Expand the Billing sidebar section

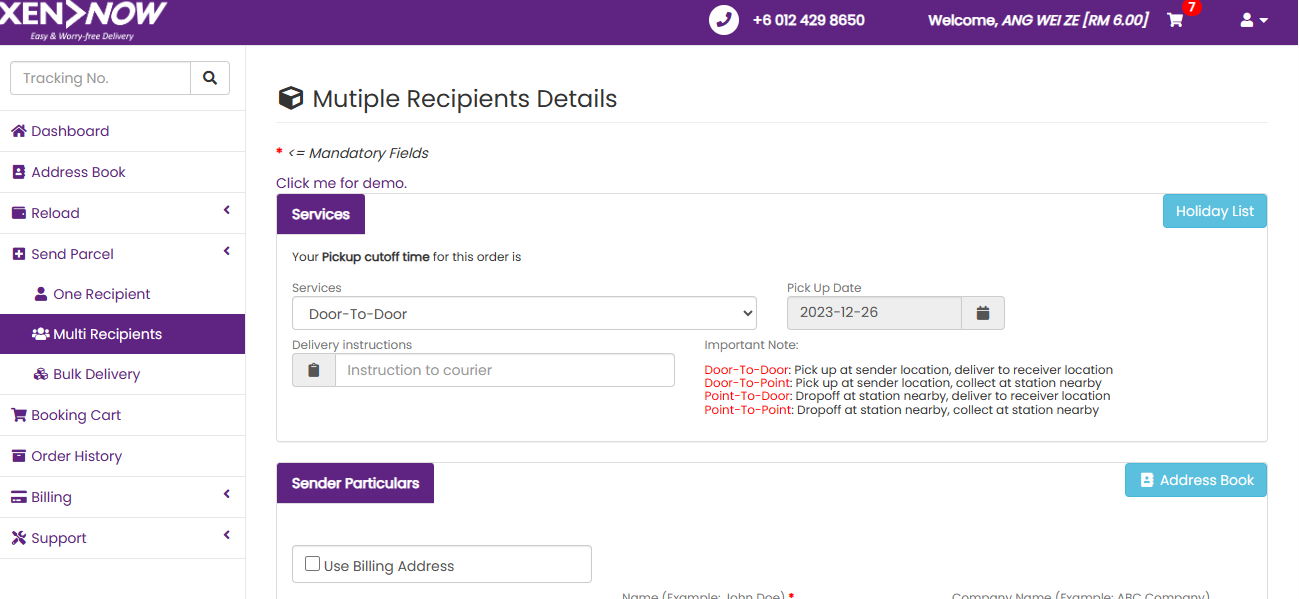click(122, 497)
